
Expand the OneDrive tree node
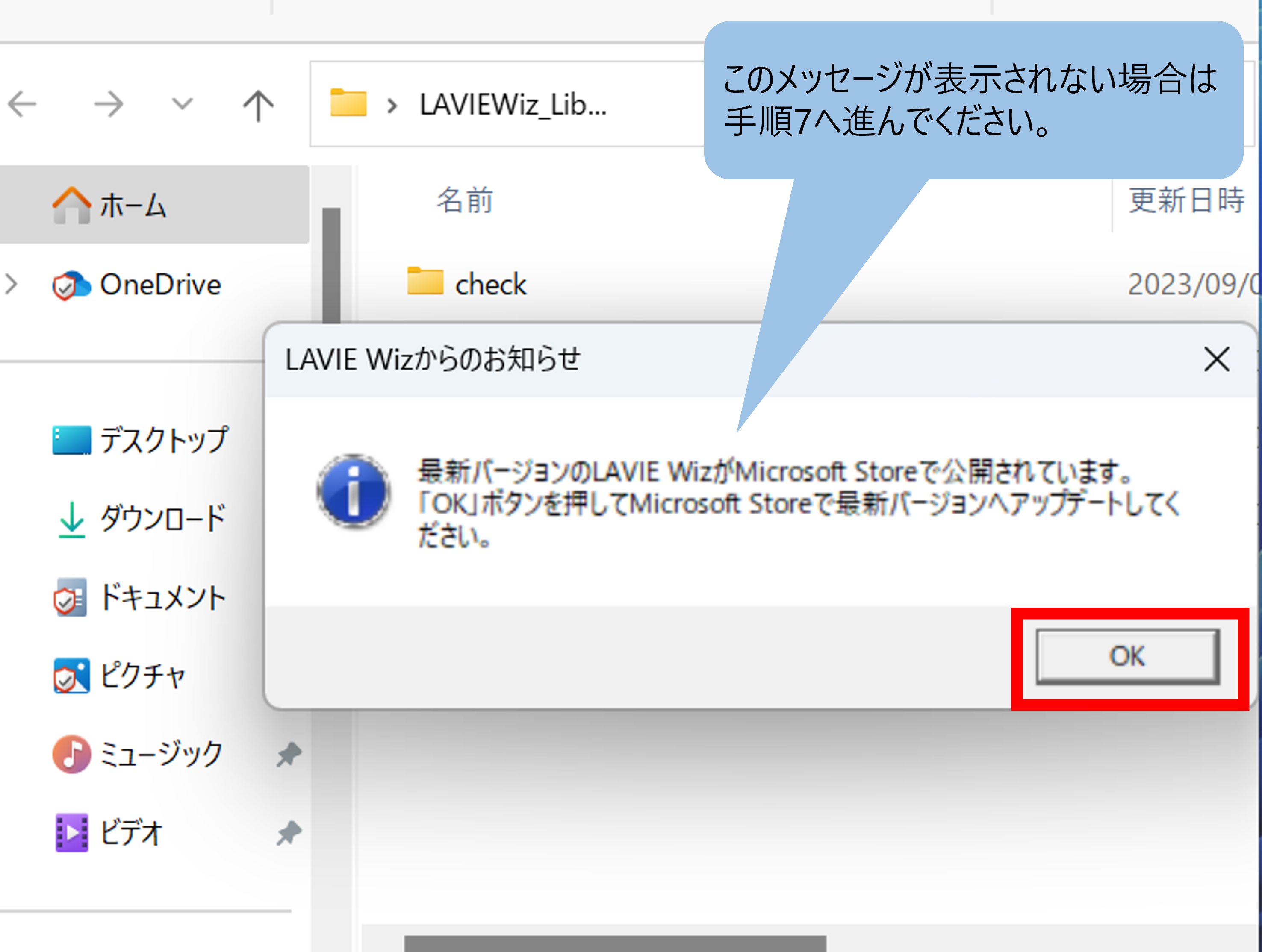point(12,284)
